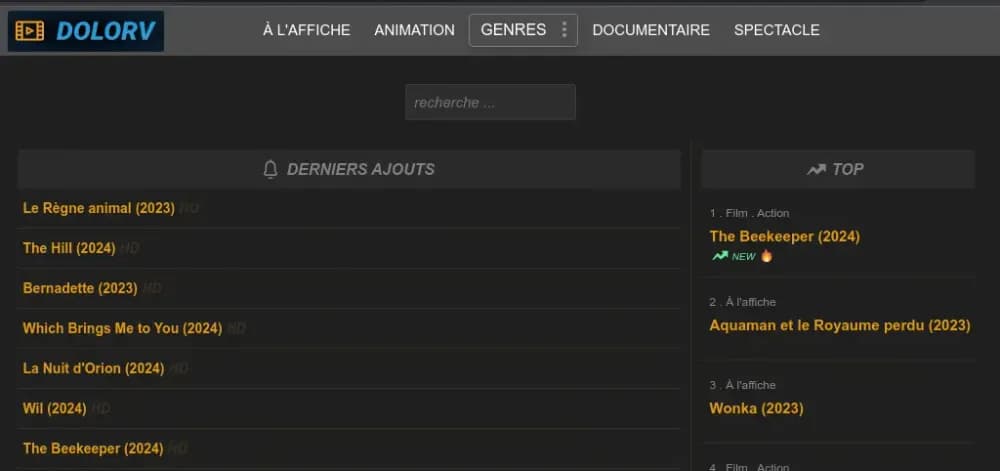Click the DERNIERS AJOUTS heading
This screenshot has width=1000, height=471.
pos(361,170)
